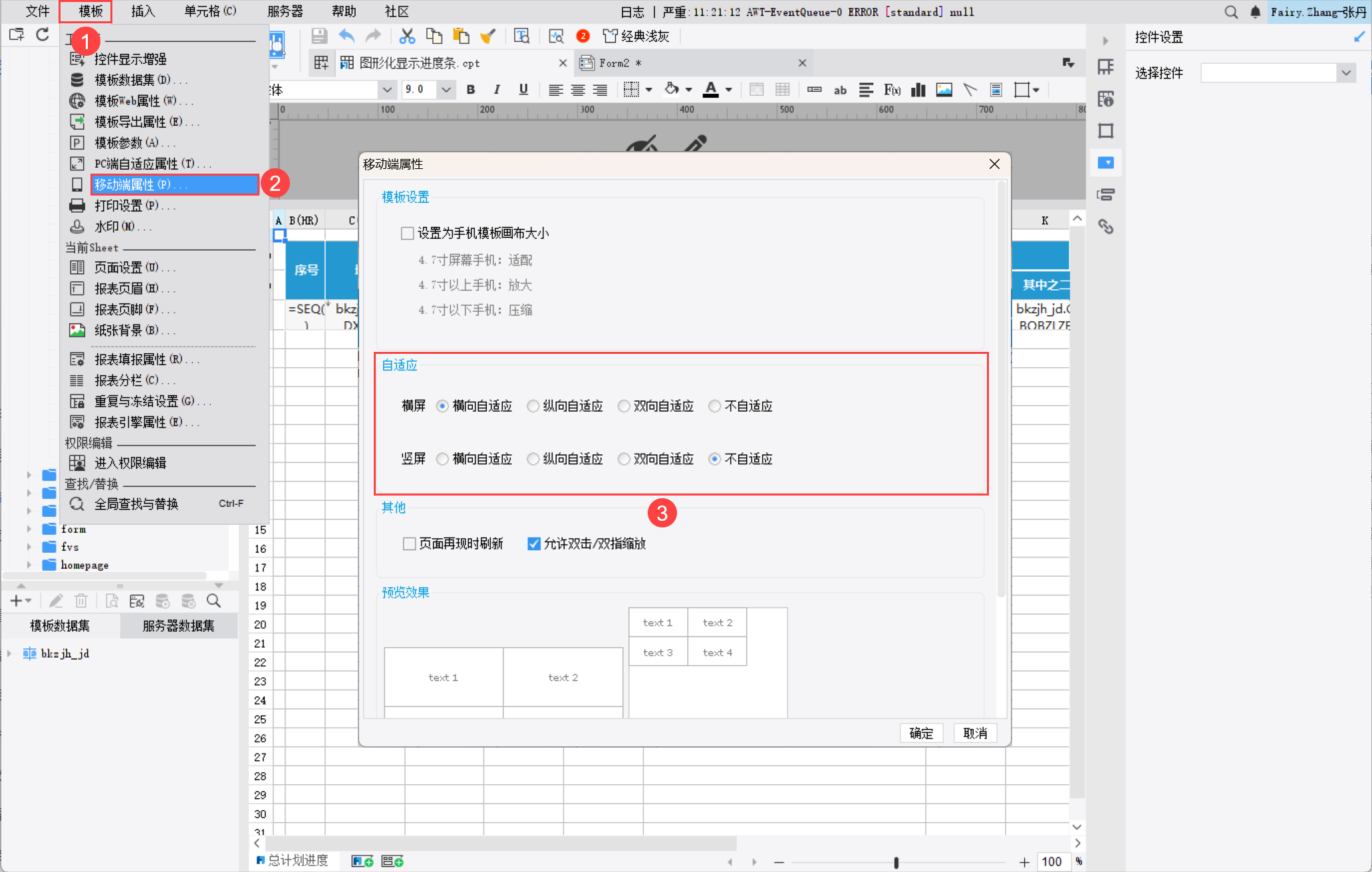The width and height of the screenshot is (1372, 872).
Task: Click the format painter brush icon
Action: pyautogui.click(x=487, y=36)
